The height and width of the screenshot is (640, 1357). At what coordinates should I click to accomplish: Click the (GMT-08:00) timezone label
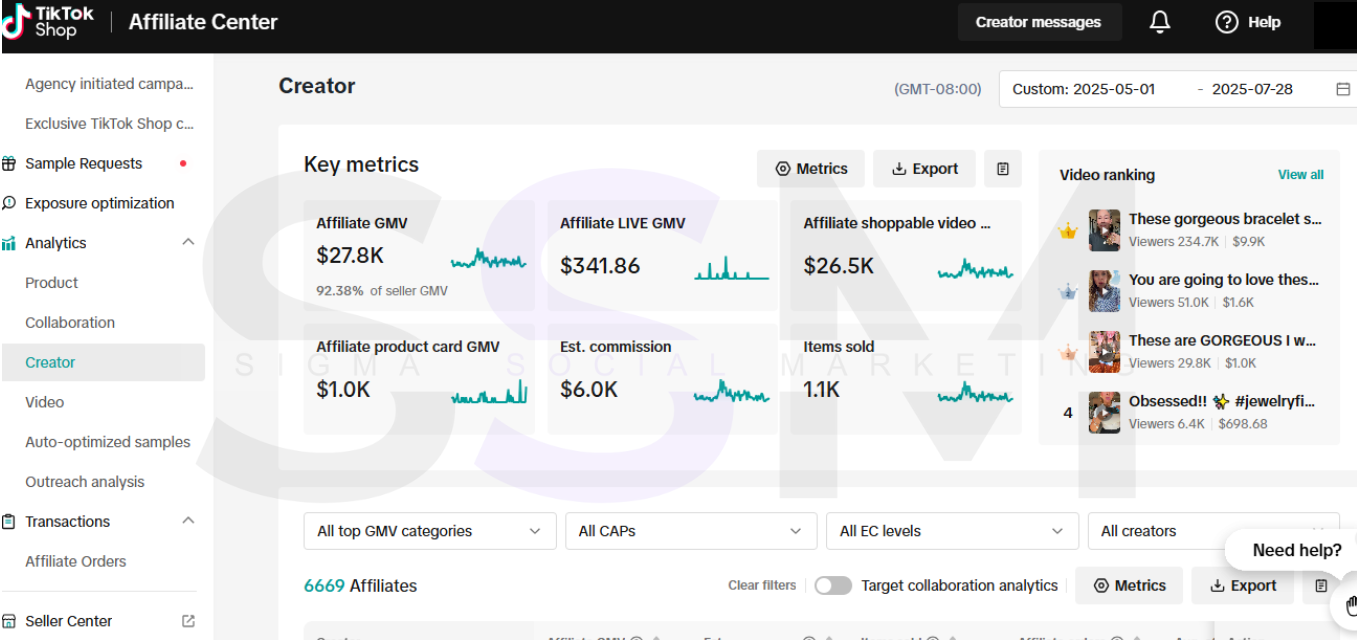pyautogui.click(x=938, y=89)
